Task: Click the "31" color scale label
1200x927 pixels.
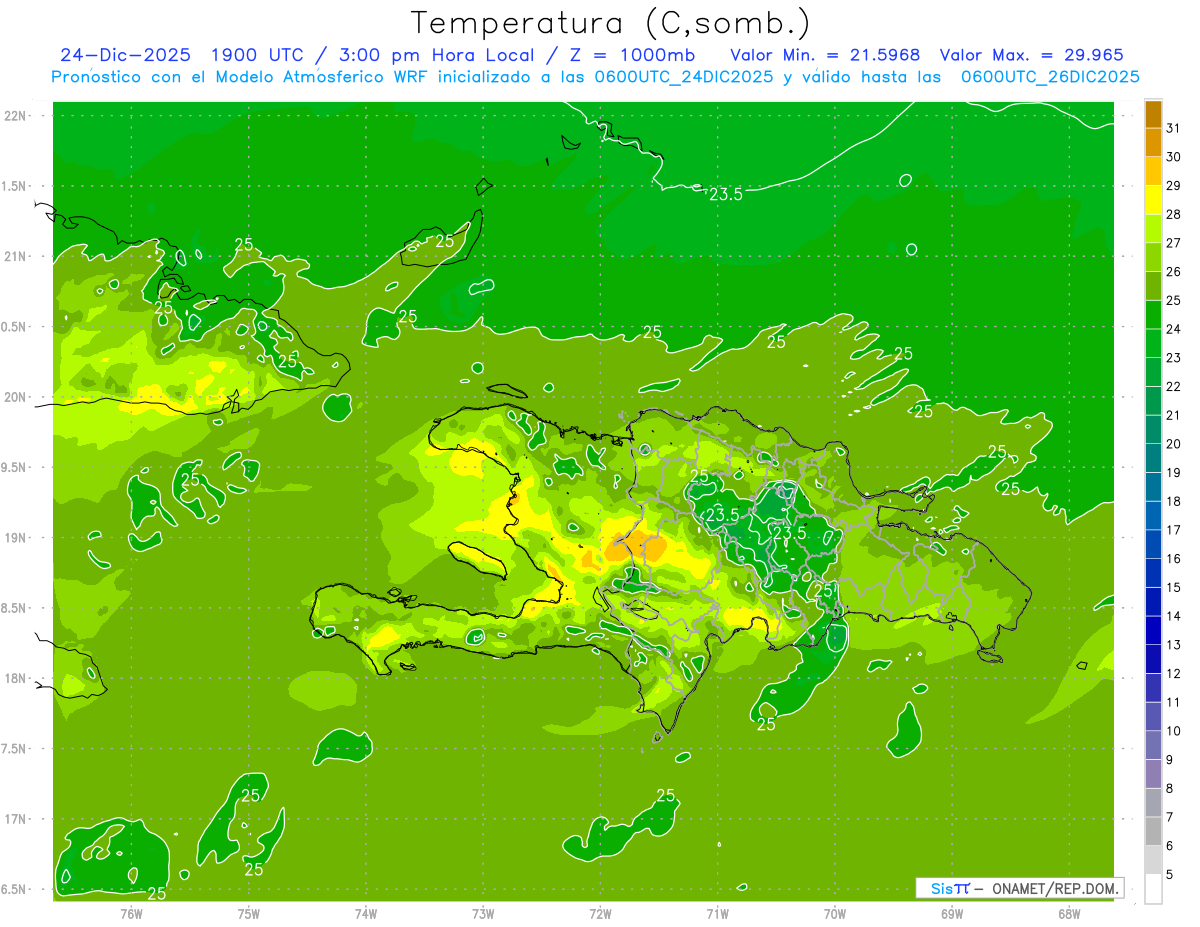Action: coord(1174,128)
